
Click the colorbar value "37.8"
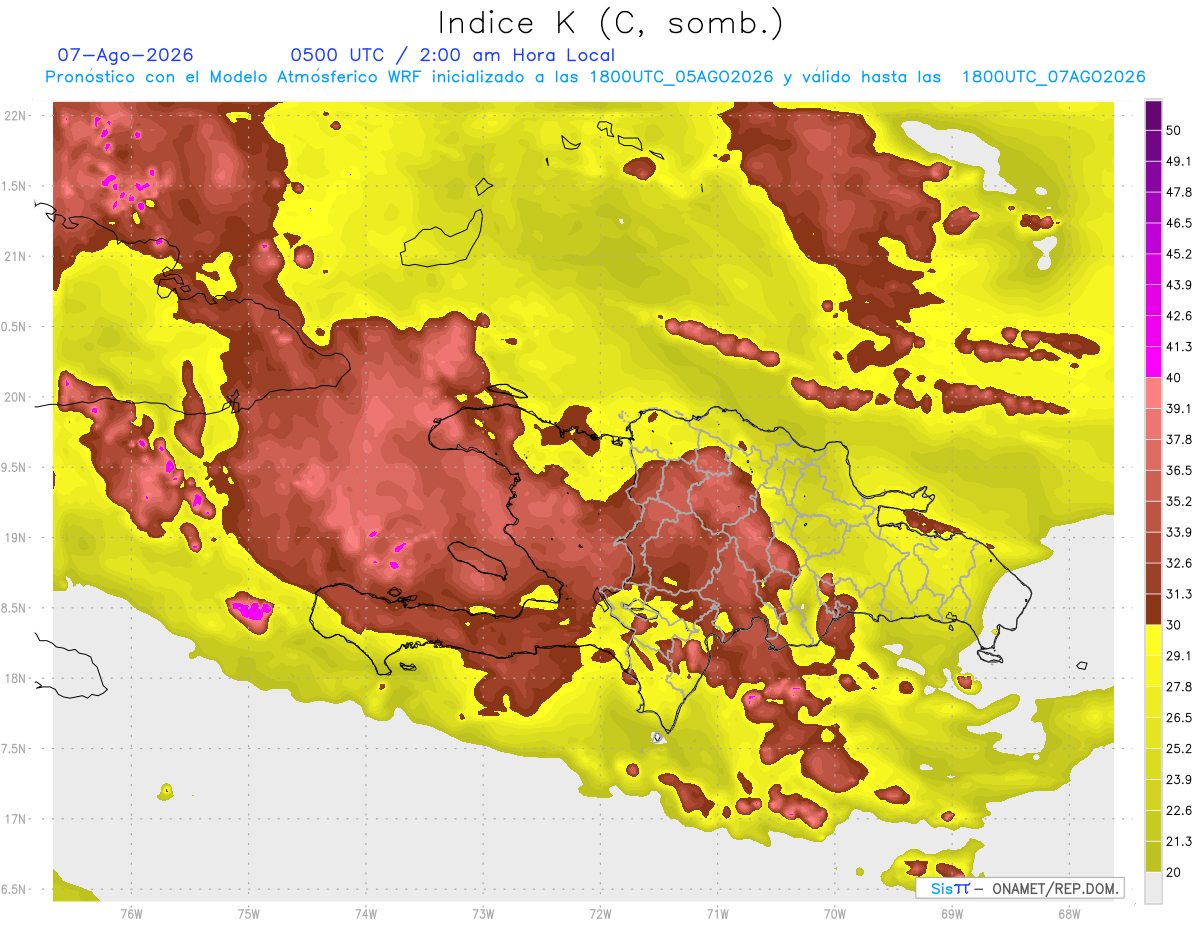coord(1178,440)
